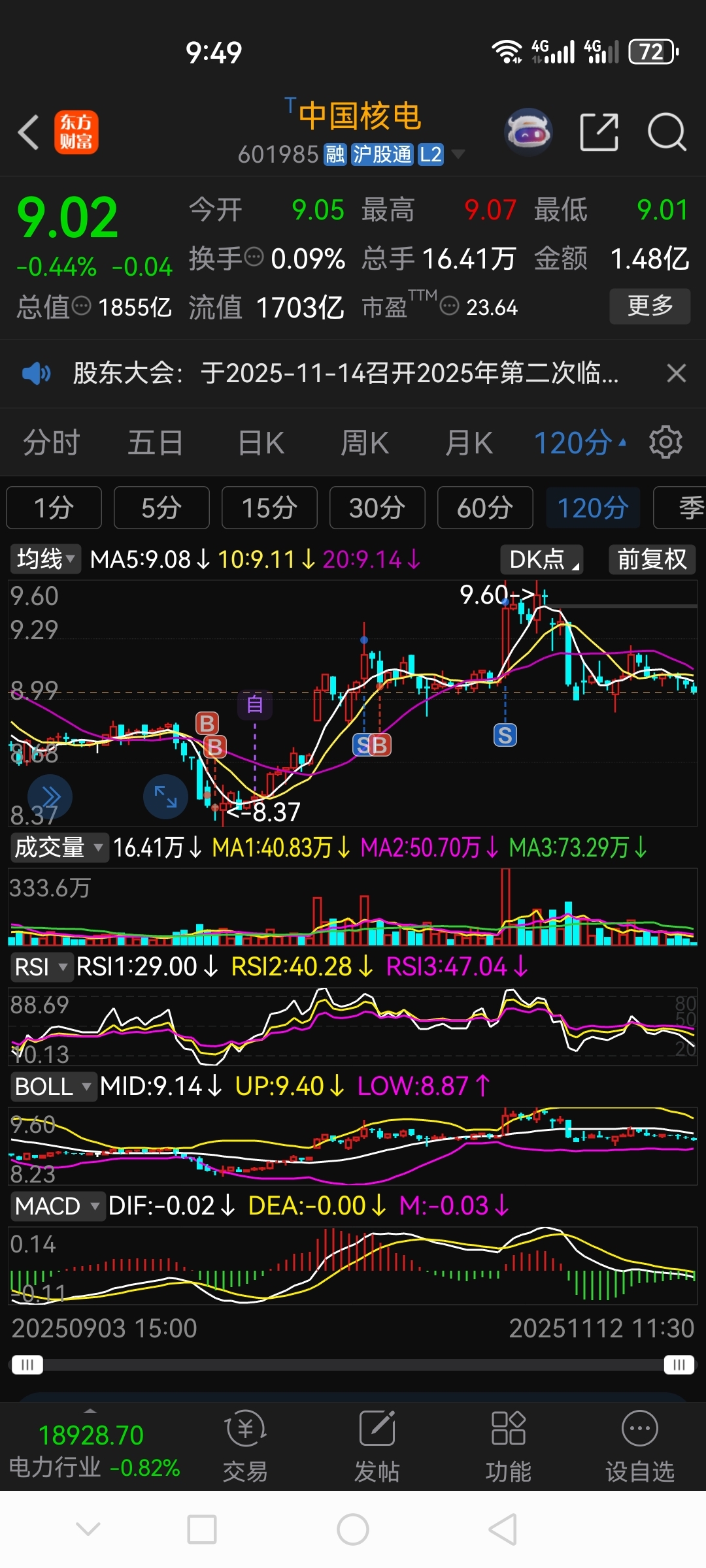The height and width of the screenshot is (1568, 706).
Task: Tap the 18928.70 index value
Action: [x=91, y=1435]
